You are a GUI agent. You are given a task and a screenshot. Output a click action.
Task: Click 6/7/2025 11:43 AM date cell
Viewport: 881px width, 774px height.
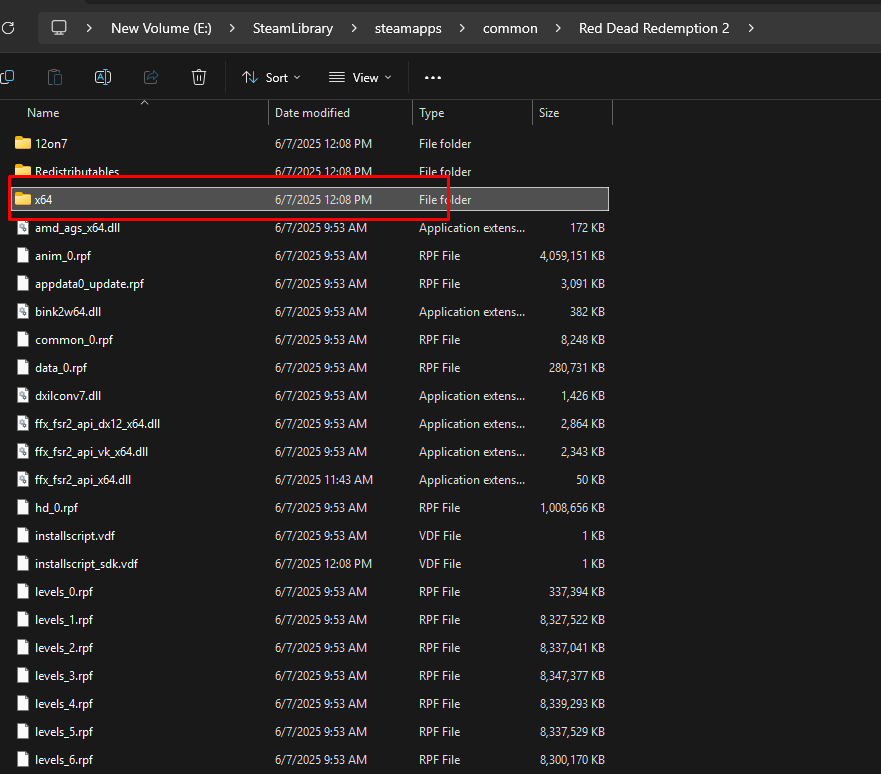324,480
